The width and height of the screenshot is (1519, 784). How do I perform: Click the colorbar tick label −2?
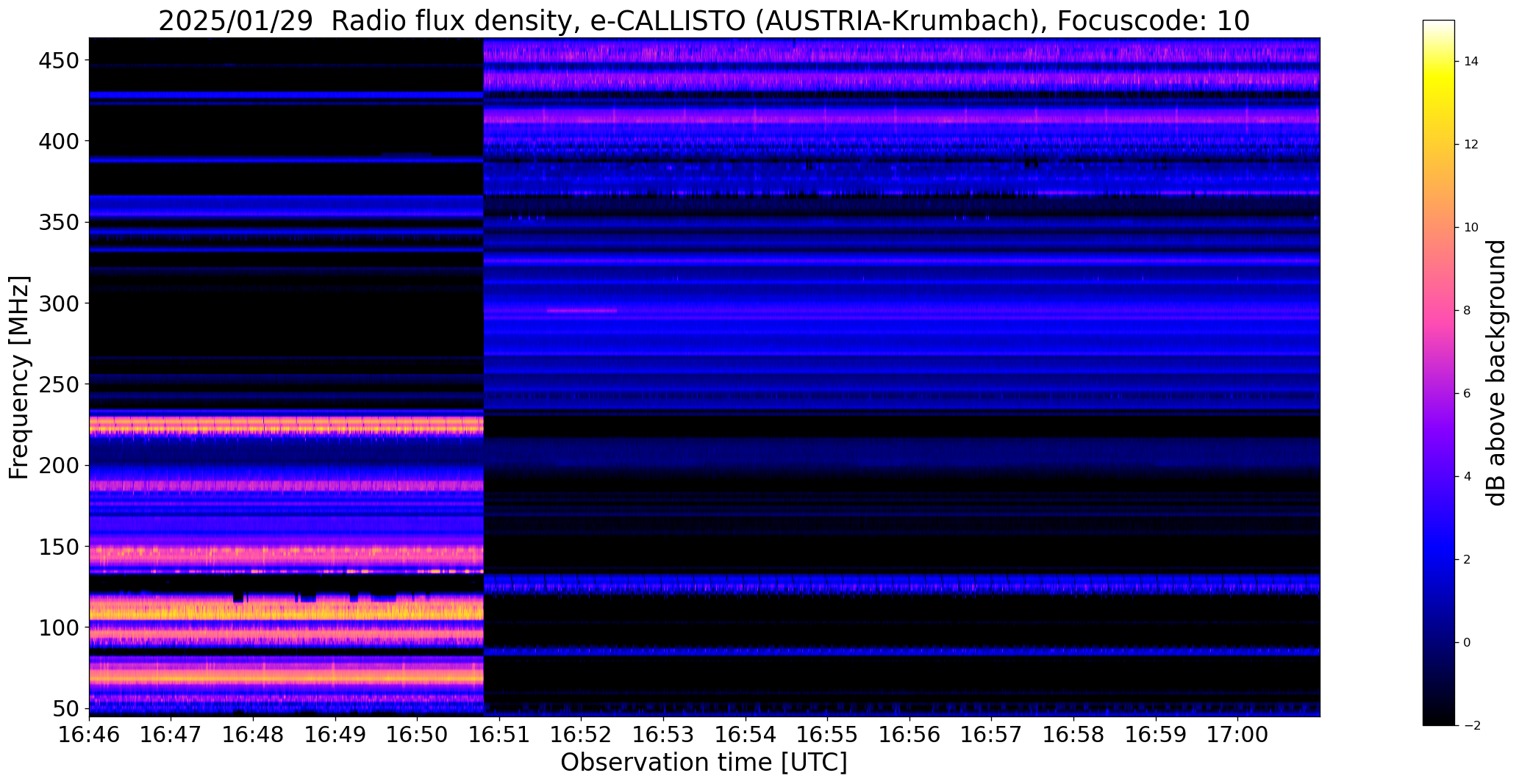tap(1471, 725)
